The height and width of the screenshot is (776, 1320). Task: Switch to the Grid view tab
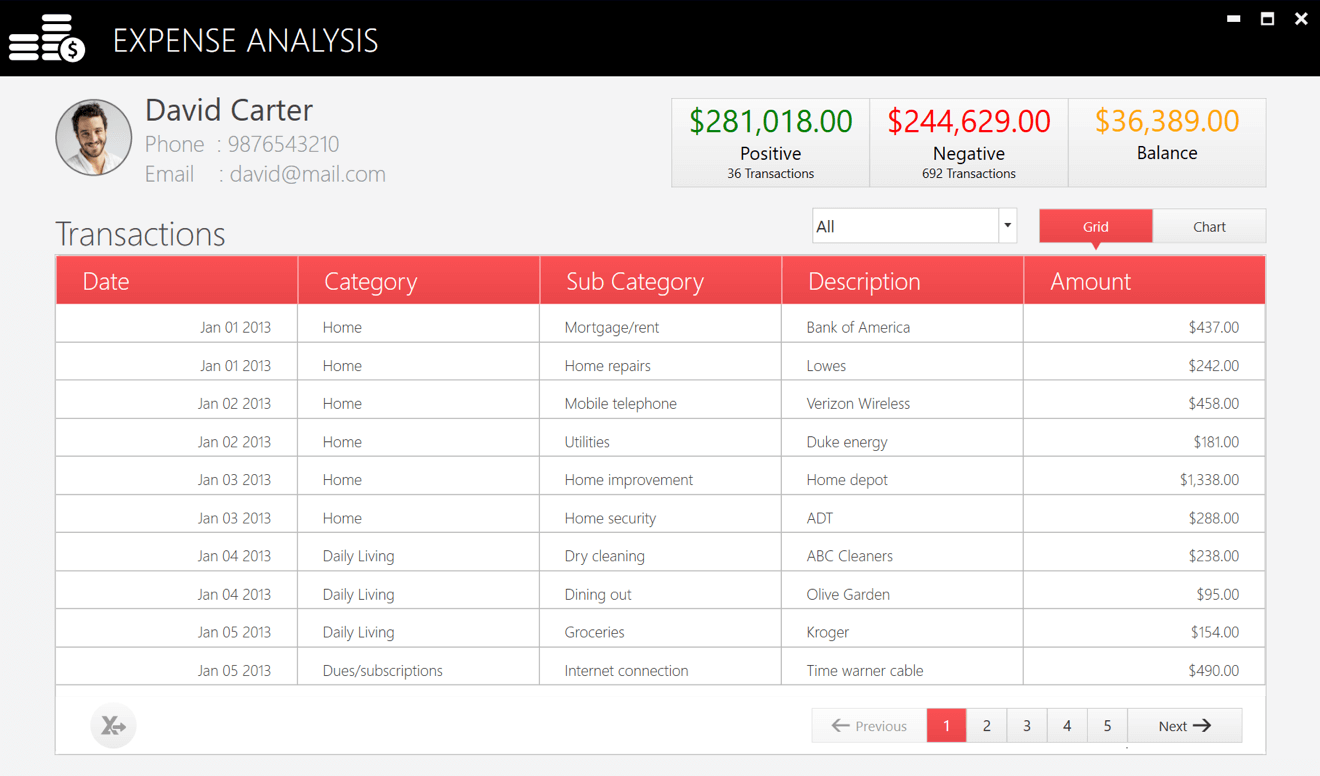(x=1096, y=226)
